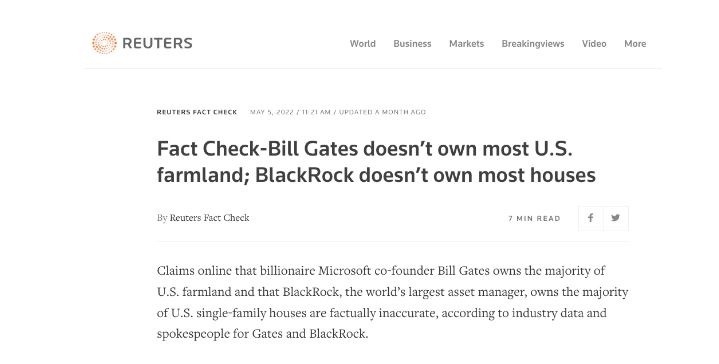The width and height of the screenshot is (719, 364).
Task: Click the word "By" before the byline
Action: pyautogui.click(x=162, y=218)
